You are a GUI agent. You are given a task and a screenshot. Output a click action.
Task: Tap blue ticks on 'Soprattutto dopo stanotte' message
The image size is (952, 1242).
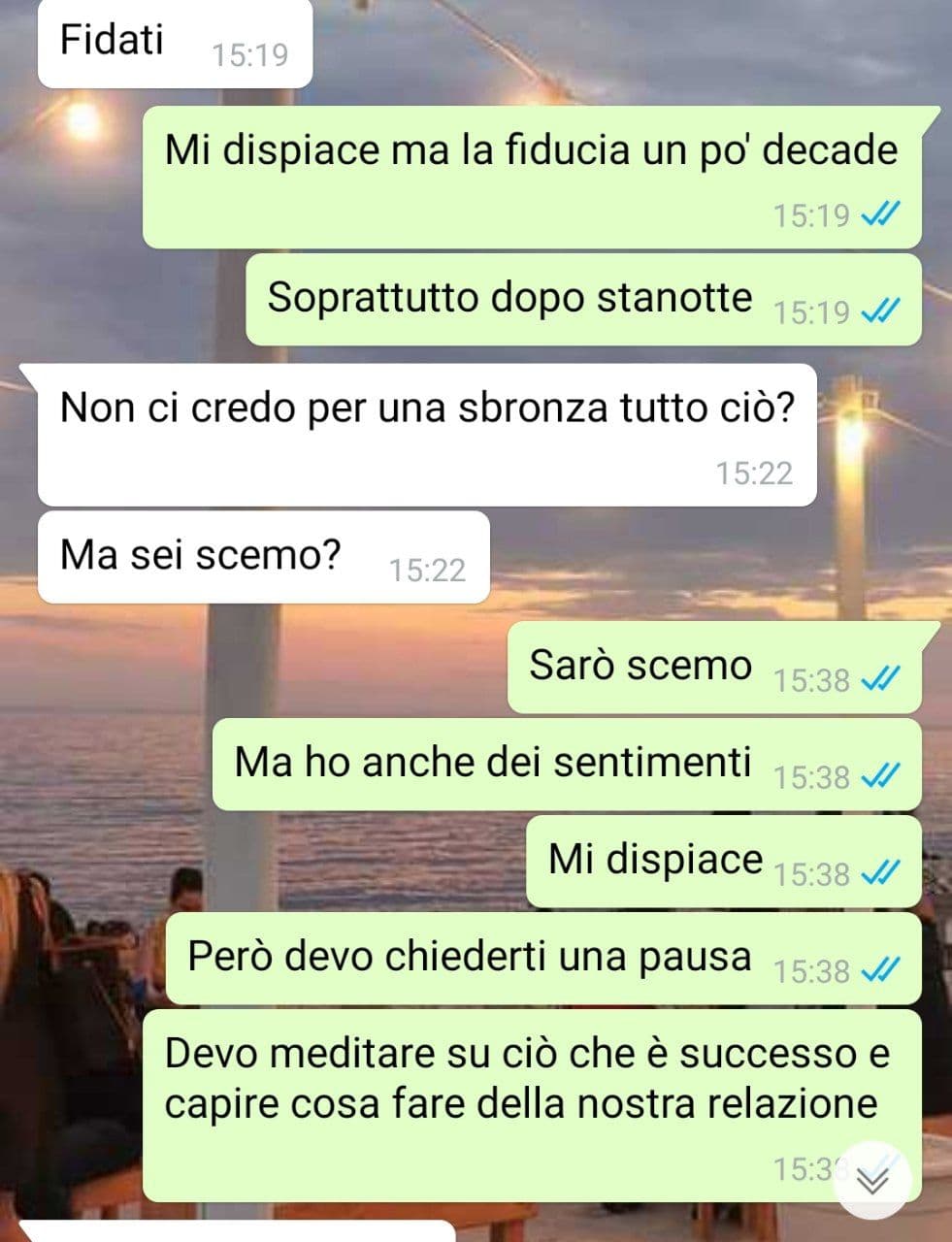point(881,311)
